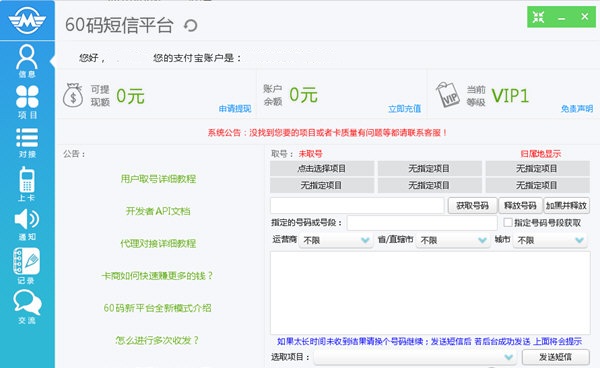Click the money bag icon
The image size is (600, 368).
pos(73,95)
